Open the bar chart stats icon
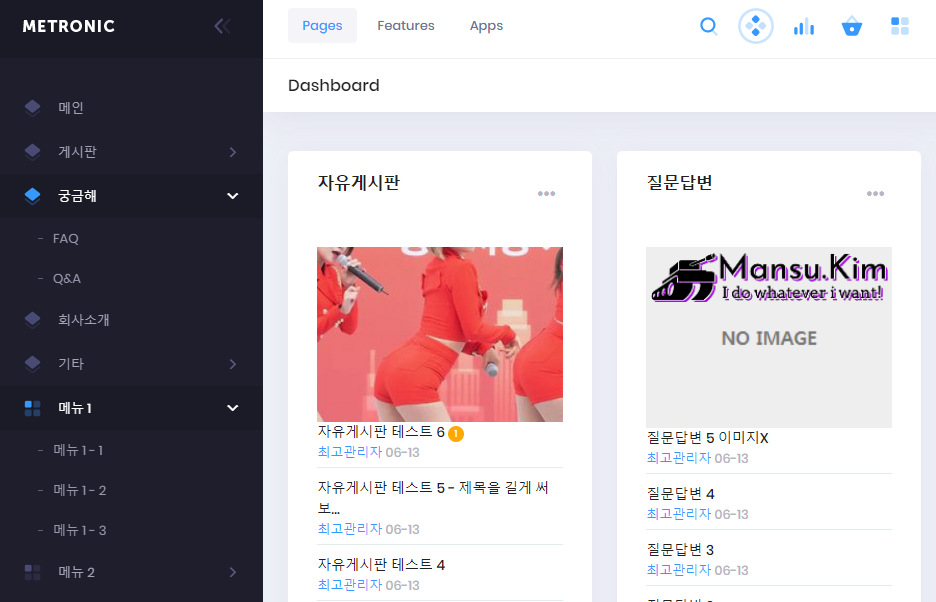936x602 pixels. [x=803, y=26]
